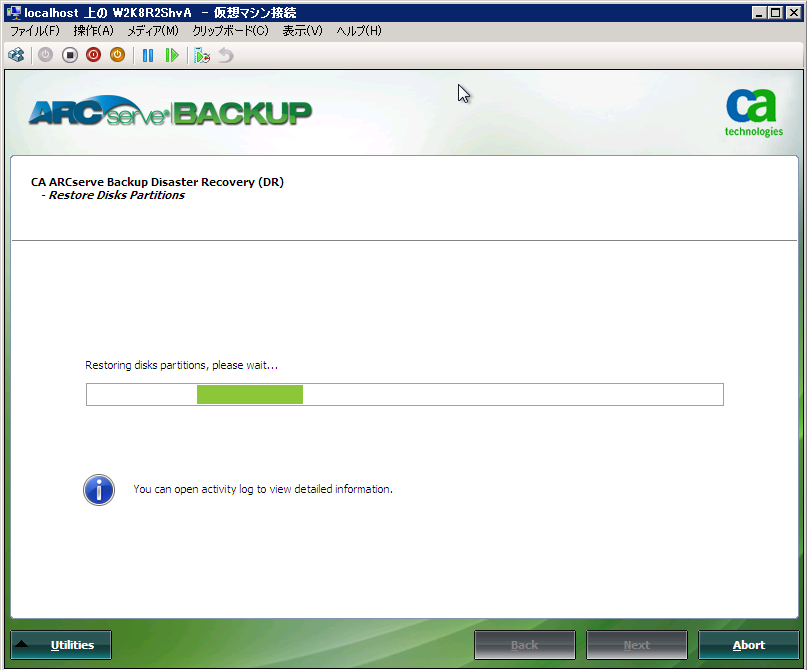Click the VM connection window title icon
Image resolution: width=807 pixels, height=670 pixels.
pyautogui.click(x=14, y=12)
